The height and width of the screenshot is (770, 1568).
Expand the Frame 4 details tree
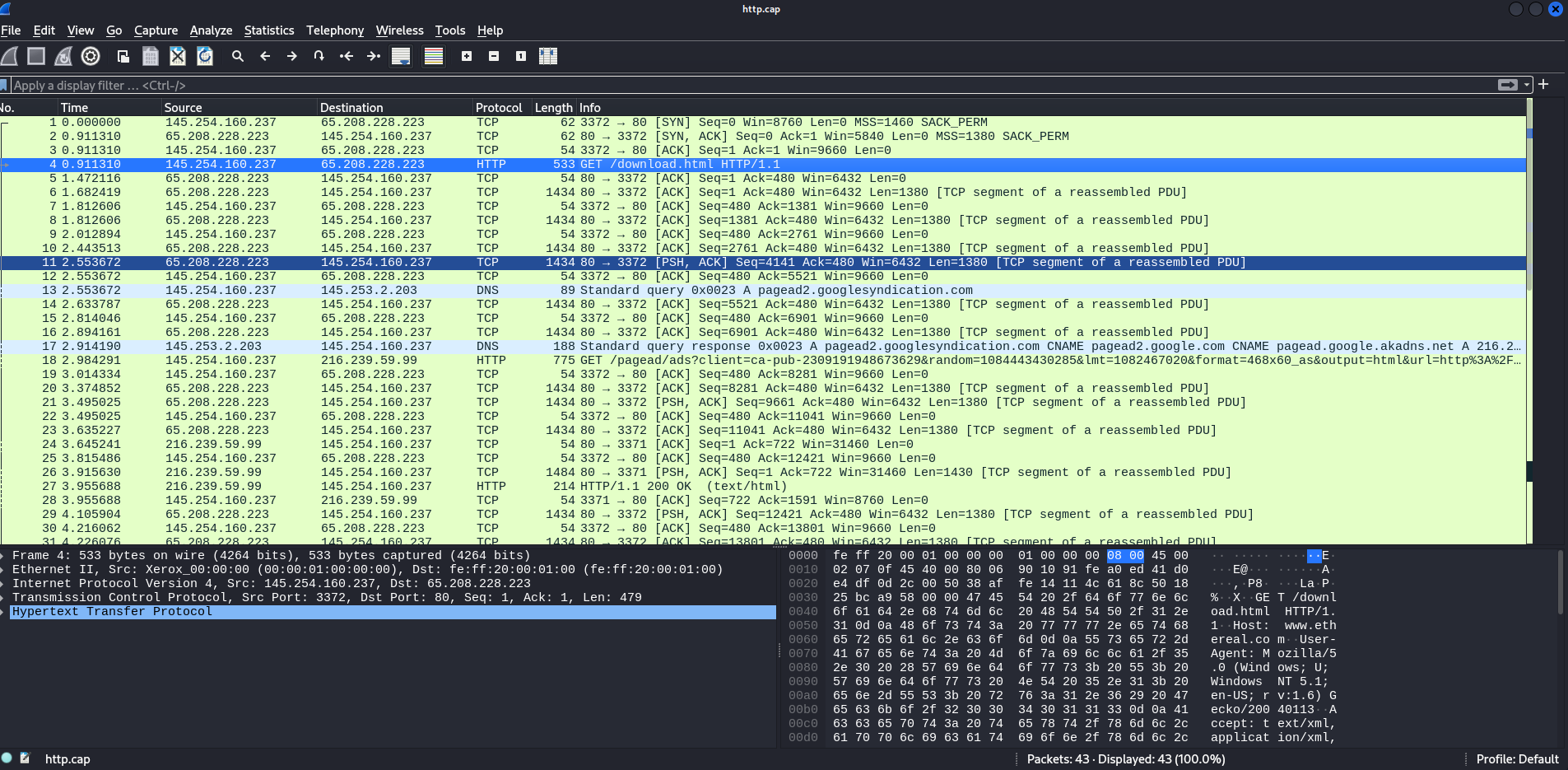coord(3,555)
